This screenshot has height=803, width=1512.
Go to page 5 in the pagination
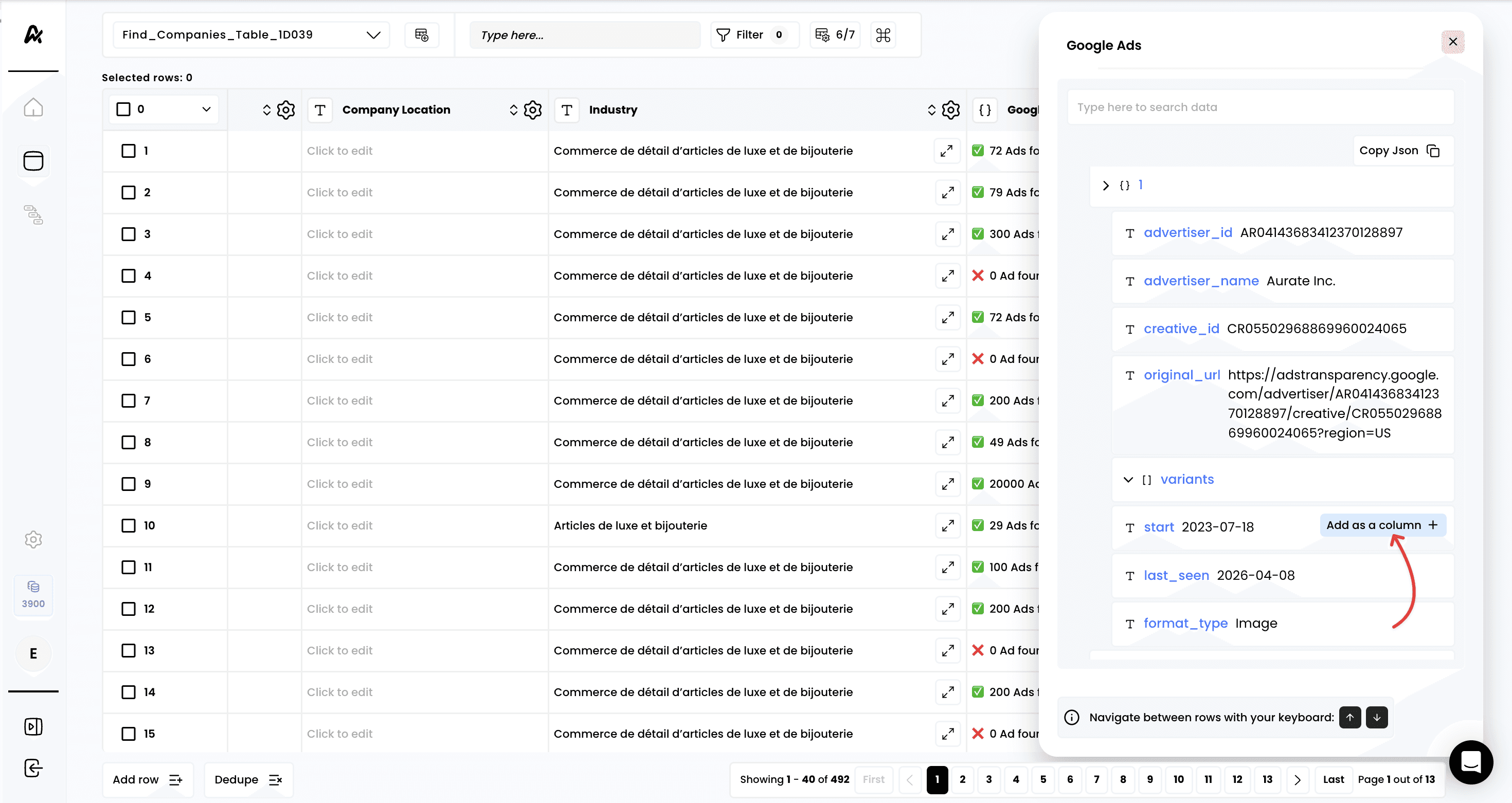pyautogui.click(x=1043, y=779)
